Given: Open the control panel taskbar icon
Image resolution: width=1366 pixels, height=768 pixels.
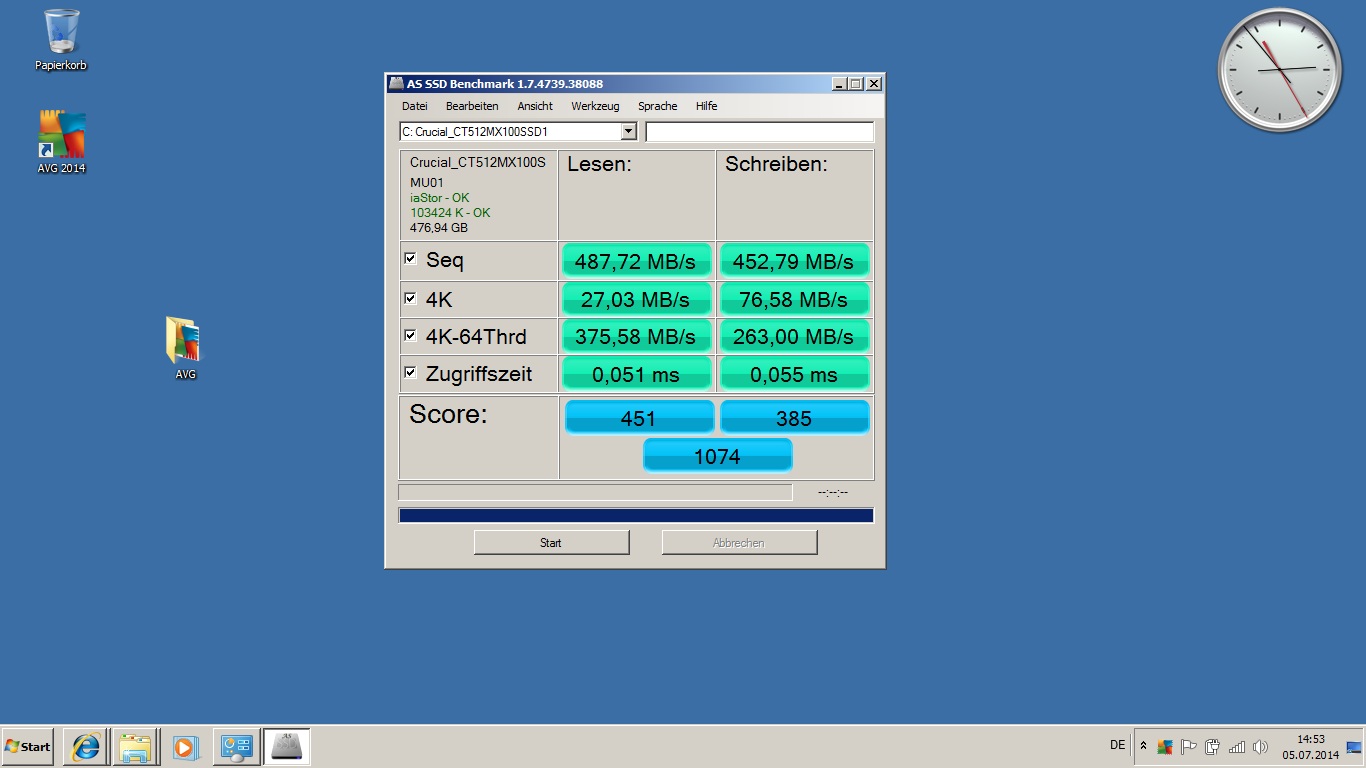Looking at the screenshot, I should 237,747.
